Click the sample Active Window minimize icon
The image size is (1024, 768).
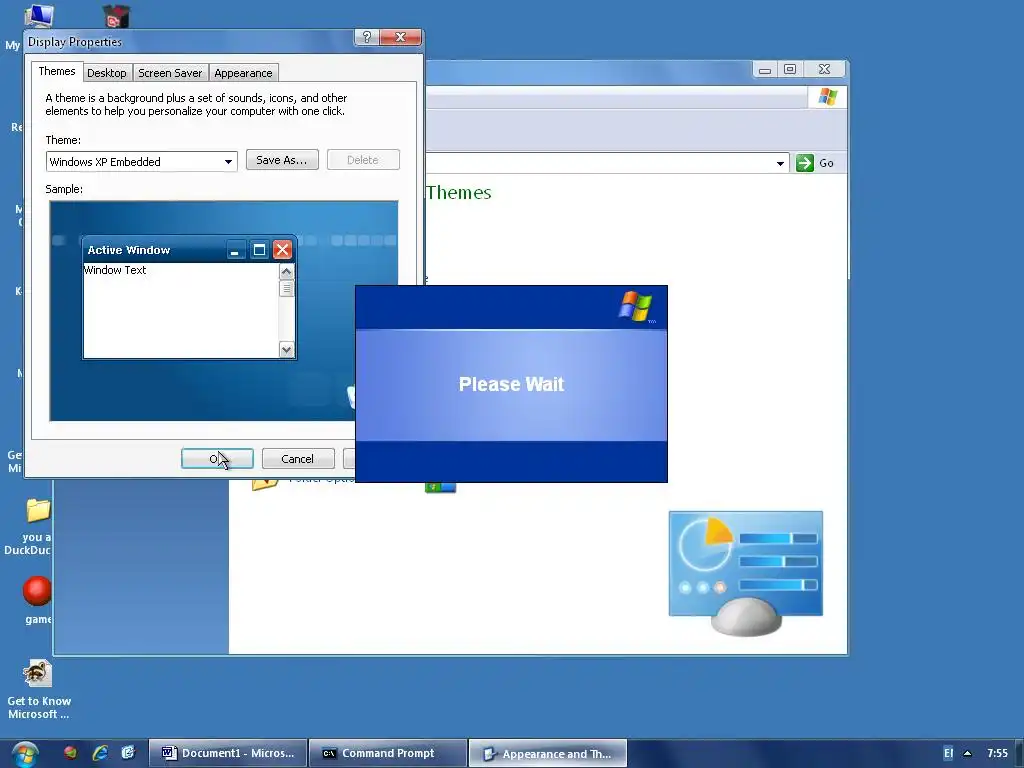235,249
